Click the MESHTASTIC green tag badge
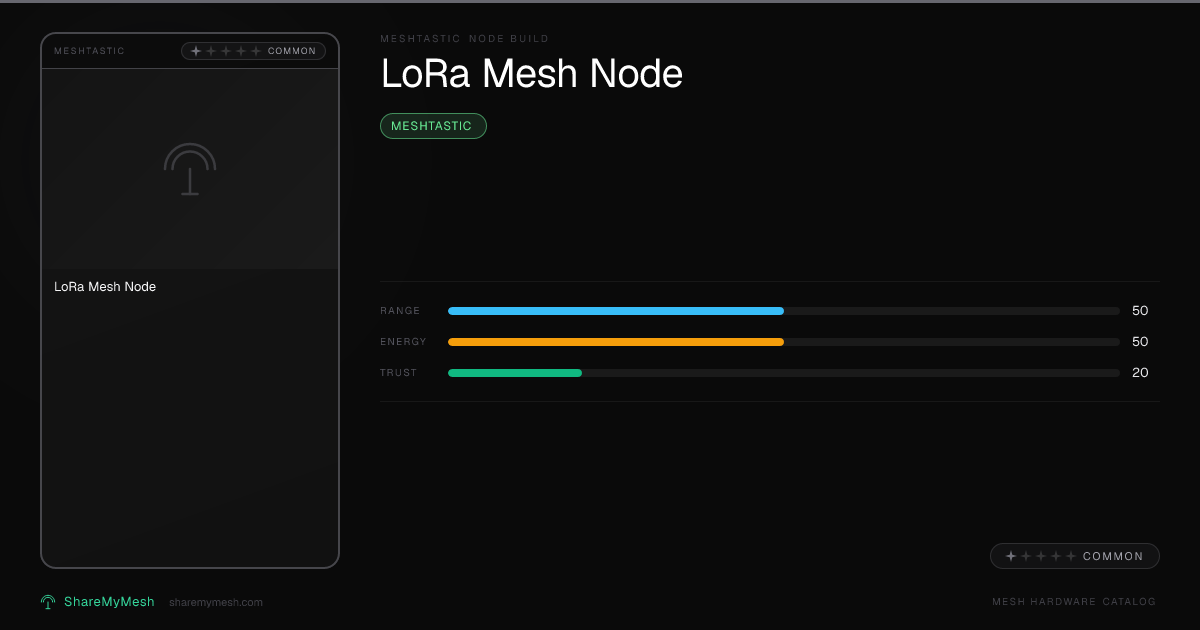 pyautogui.click(x=433, y=126)
